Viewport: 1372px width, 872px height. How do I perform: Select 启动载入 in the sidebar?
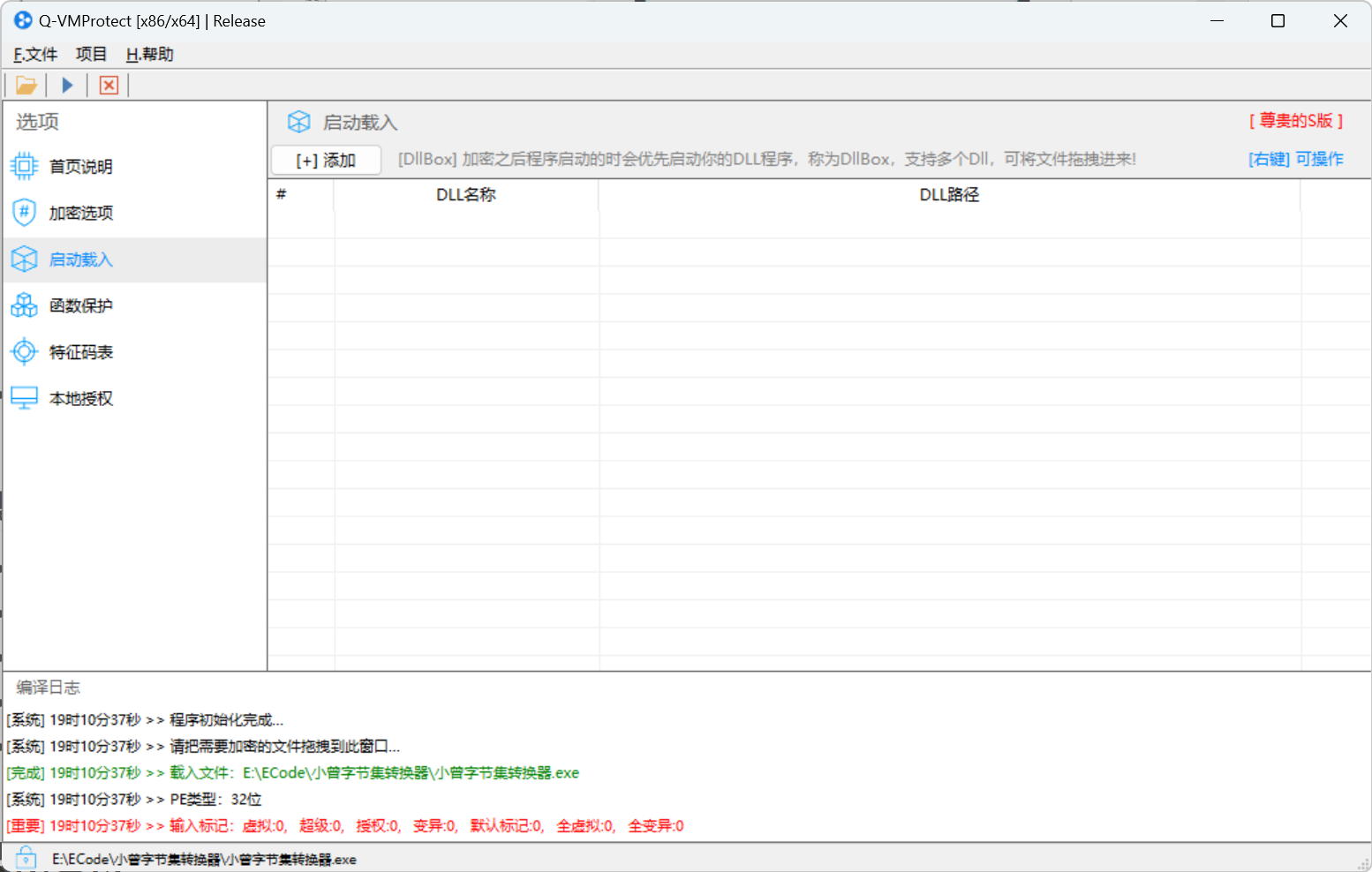[x=81, y=259]
